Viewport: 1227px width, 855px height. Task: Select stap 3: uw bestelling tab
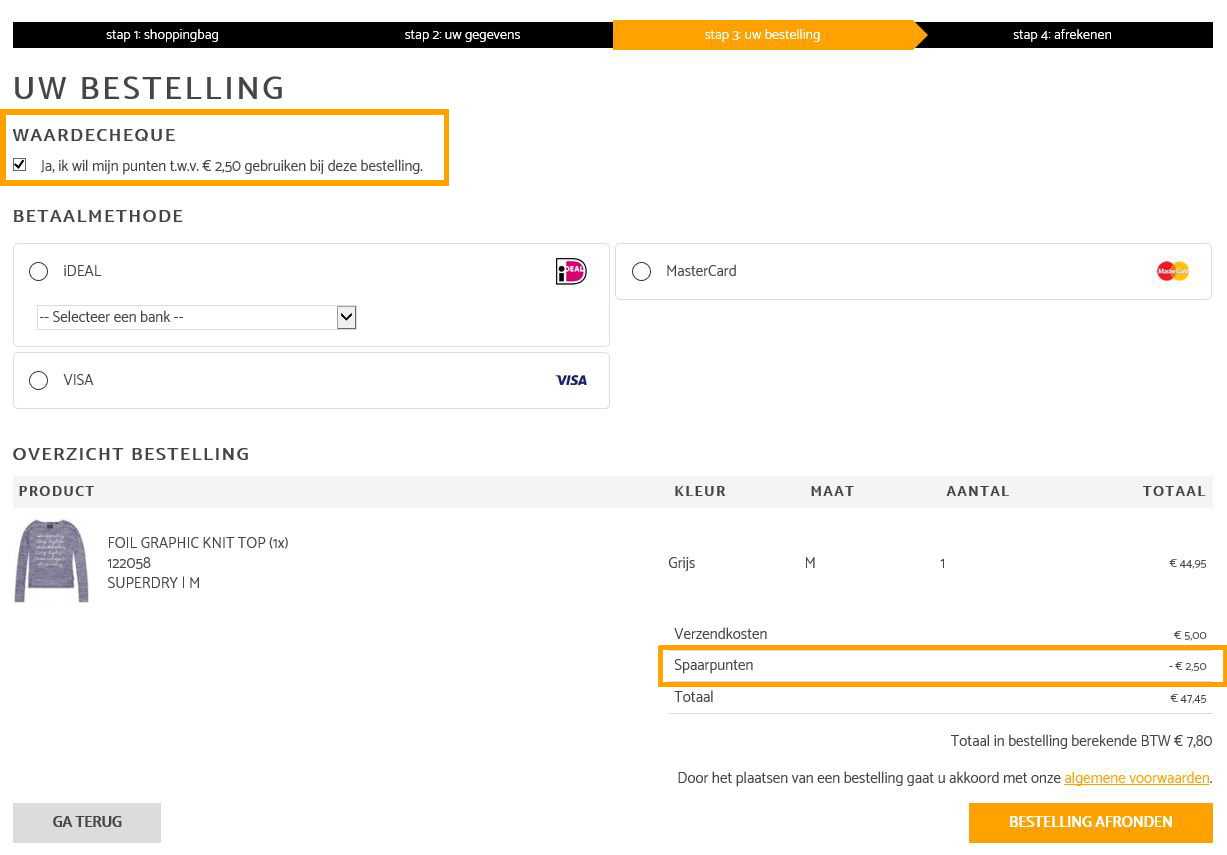[x=762, y=35]
